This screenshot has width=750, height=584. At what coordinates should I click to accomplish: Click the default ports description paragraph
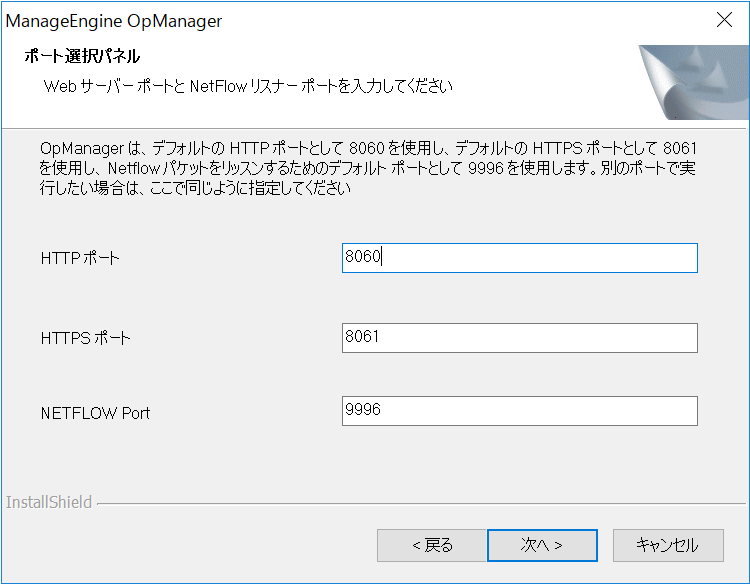368,168
